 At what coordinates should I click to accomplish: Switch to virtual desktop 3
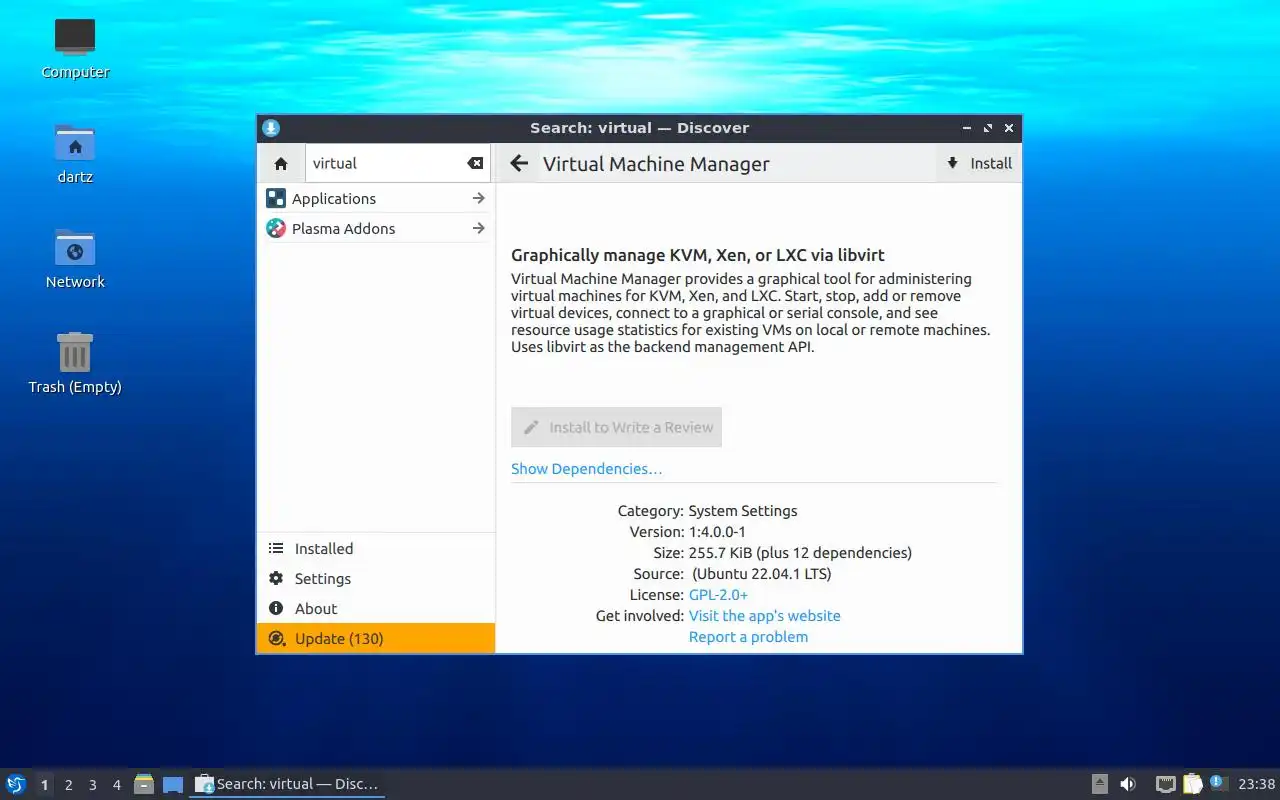tap(92, 785)
